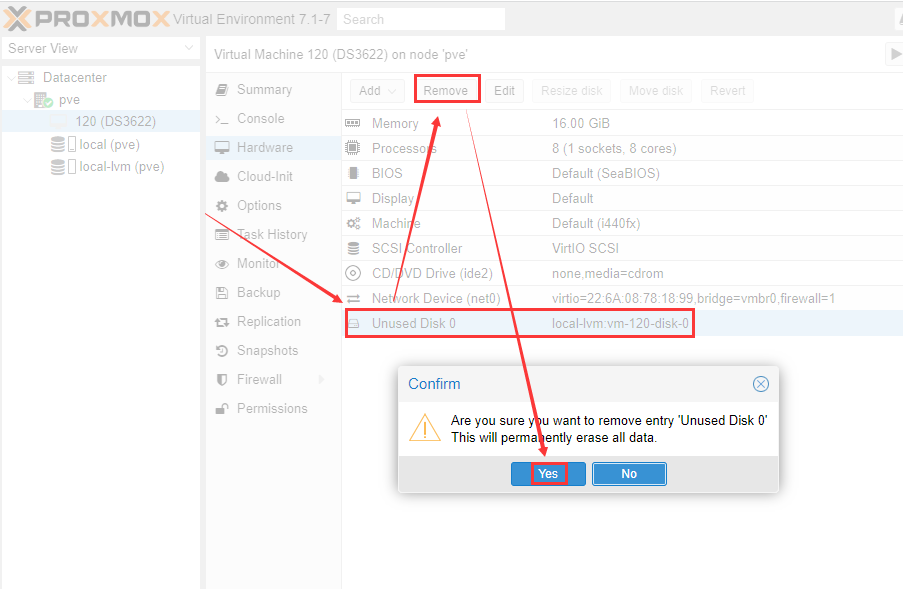Screen dimensions: 903x589
Task: Collapse the Datacenter tree node
Action: [x=11, y=78]
